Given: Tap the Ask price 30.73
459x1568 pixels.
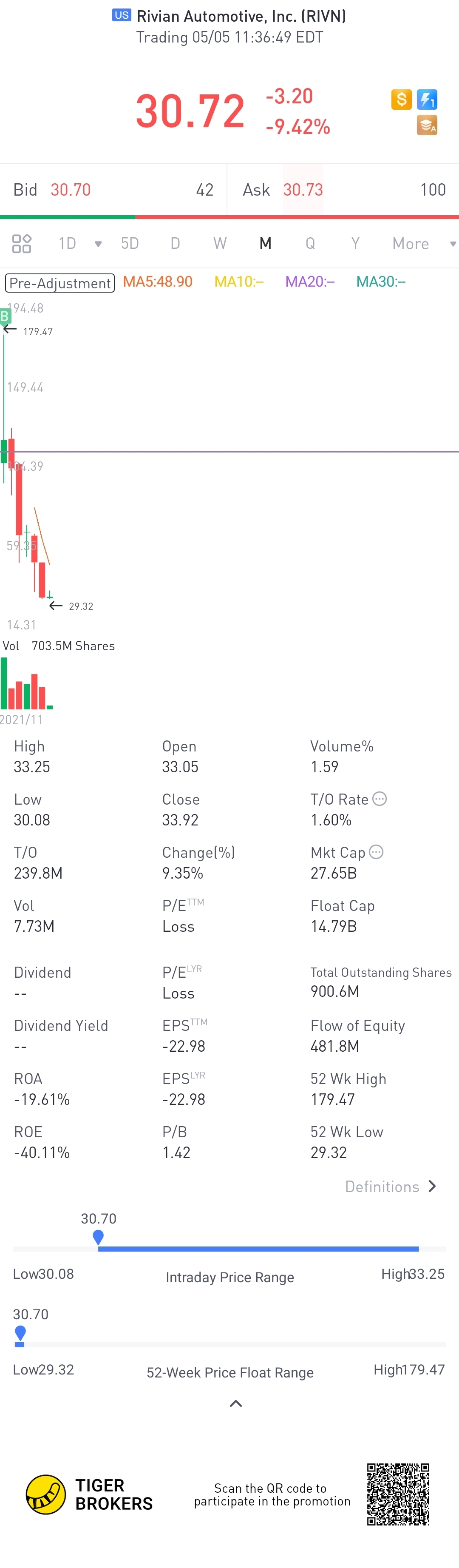Looking at the screenshot, I should point(303,190).
